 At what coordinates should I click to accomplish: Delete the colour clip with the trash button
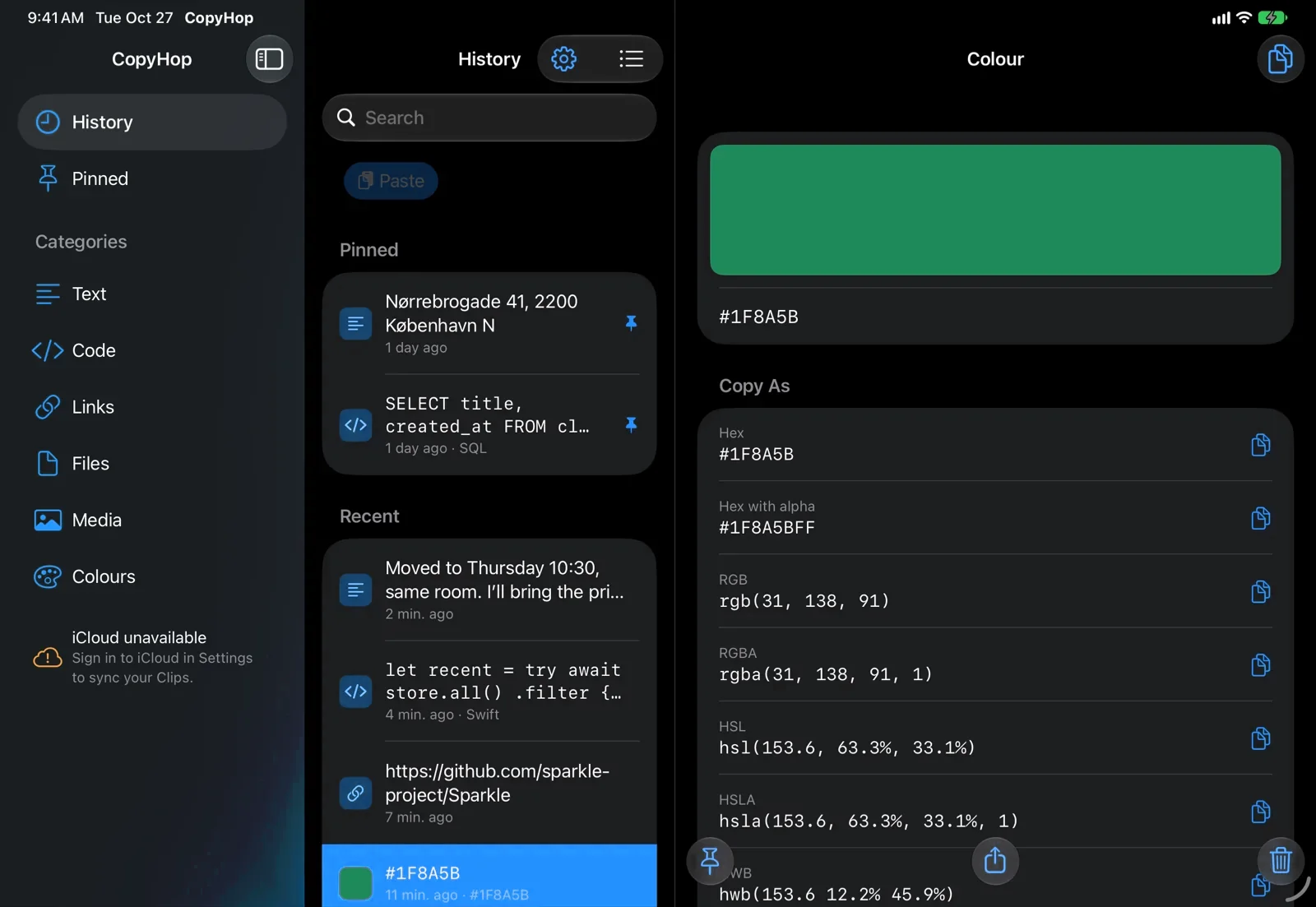pyautogui.click(x=1281, y=861)
